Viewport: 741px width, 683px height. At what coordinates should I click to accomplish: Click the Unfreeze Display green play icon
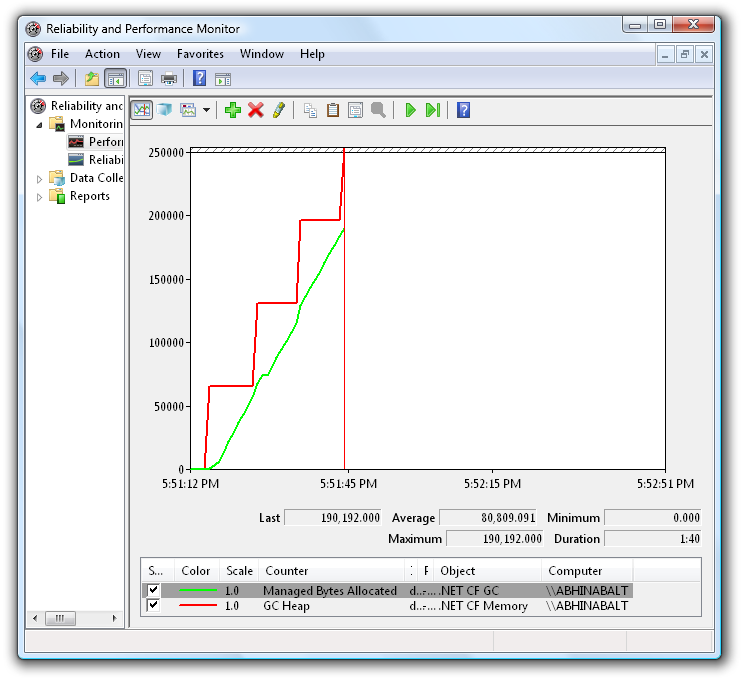pyautogui.click(x=410, y=110)
